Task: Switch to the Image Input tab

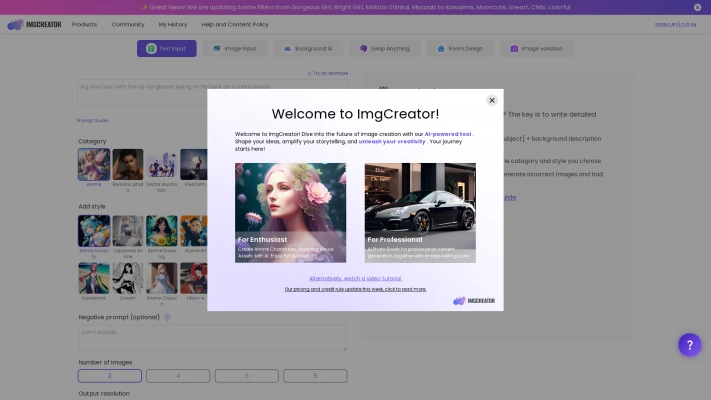Action: coord(235,49)
